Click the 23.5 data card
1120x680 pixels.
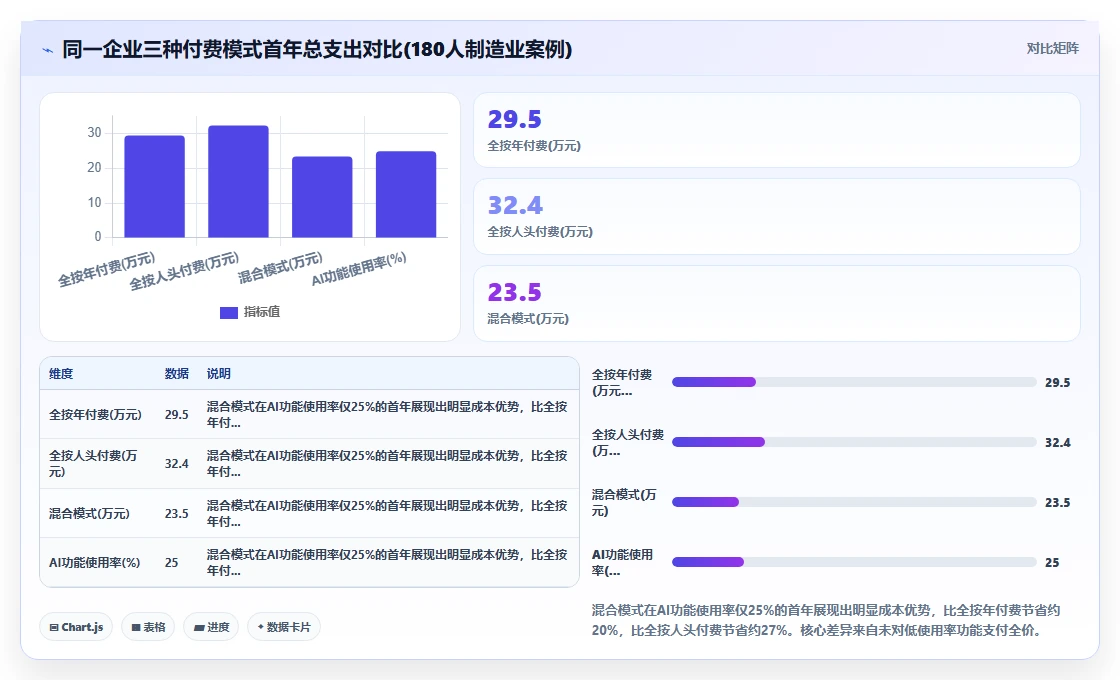click(776, 304)
